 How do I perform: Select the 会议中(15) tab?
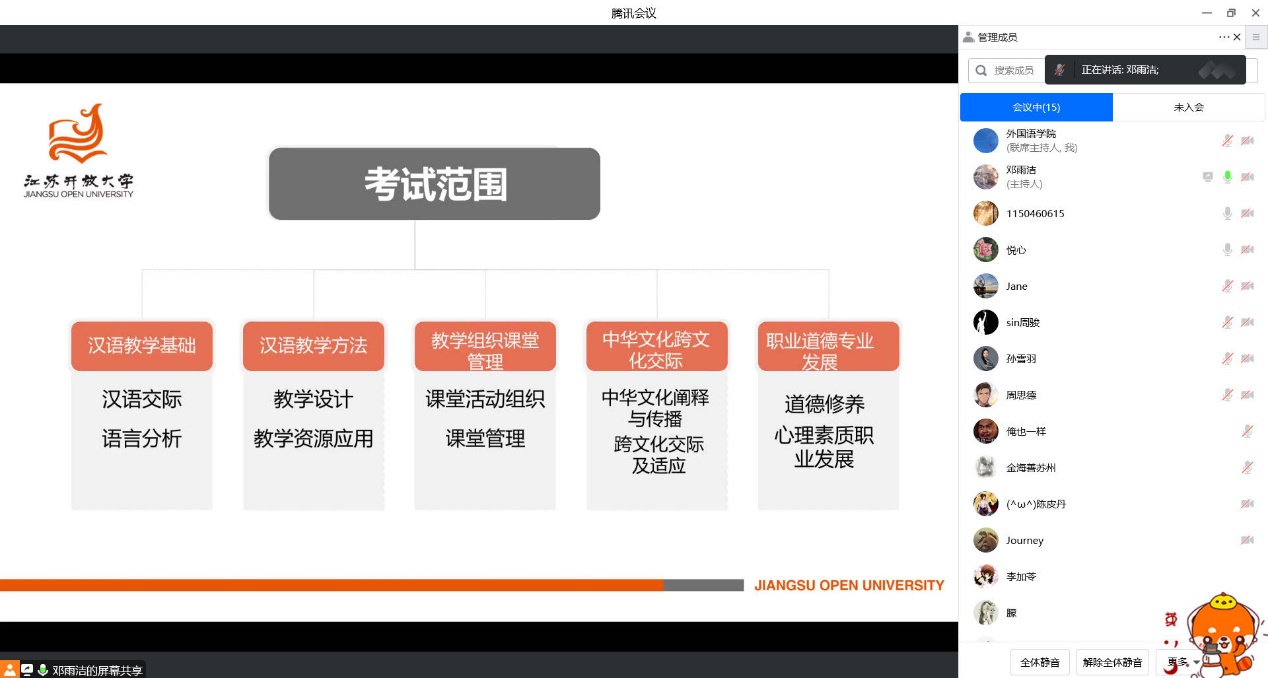pos(1036,107)
